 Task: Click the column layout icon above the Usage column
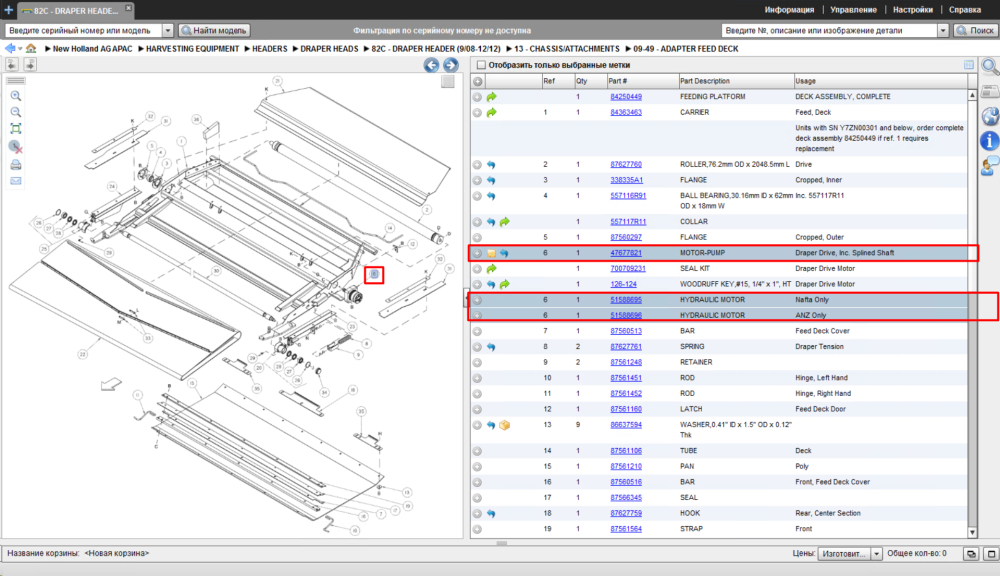tap(969, 64)
